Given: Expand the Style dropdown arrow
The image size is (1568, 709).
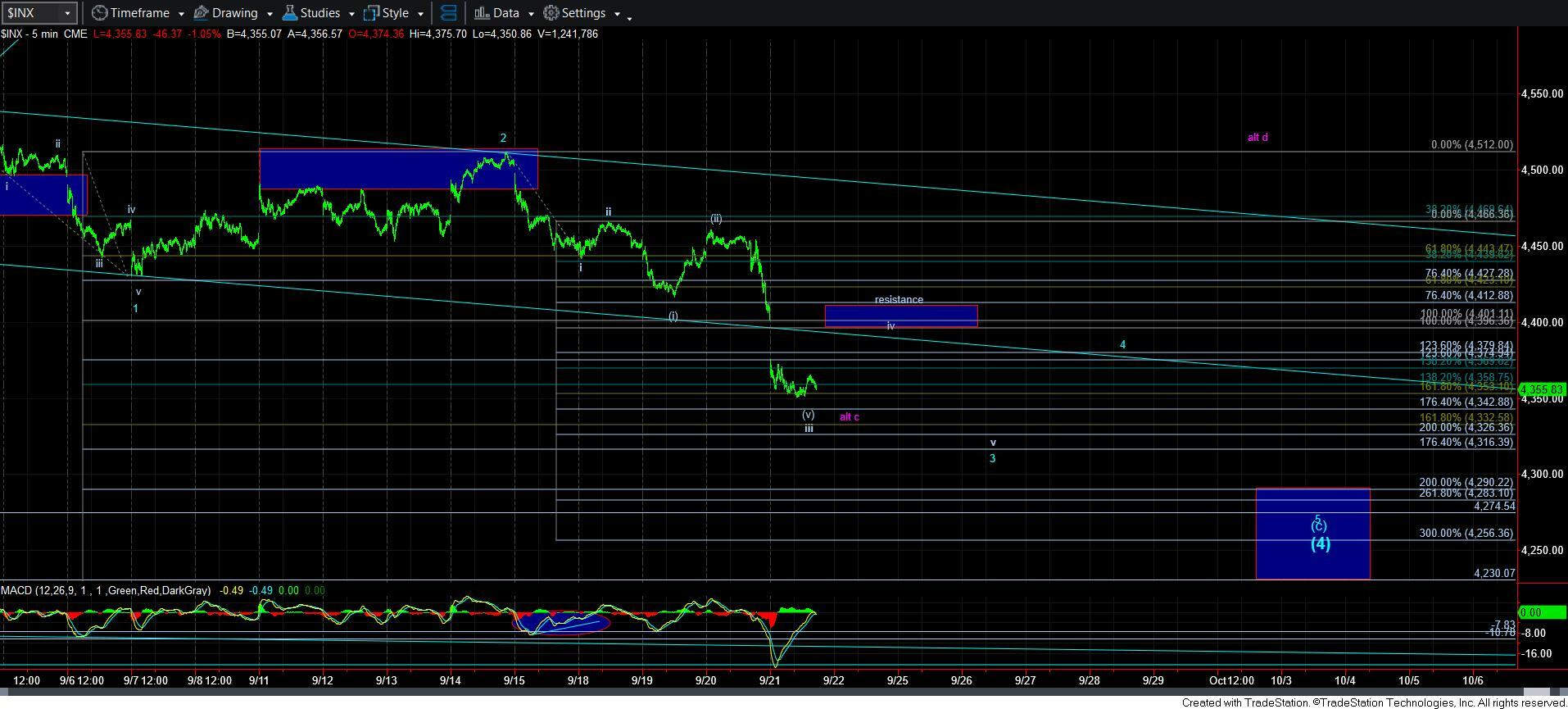Looking at the screenshot, I should 420,14.
